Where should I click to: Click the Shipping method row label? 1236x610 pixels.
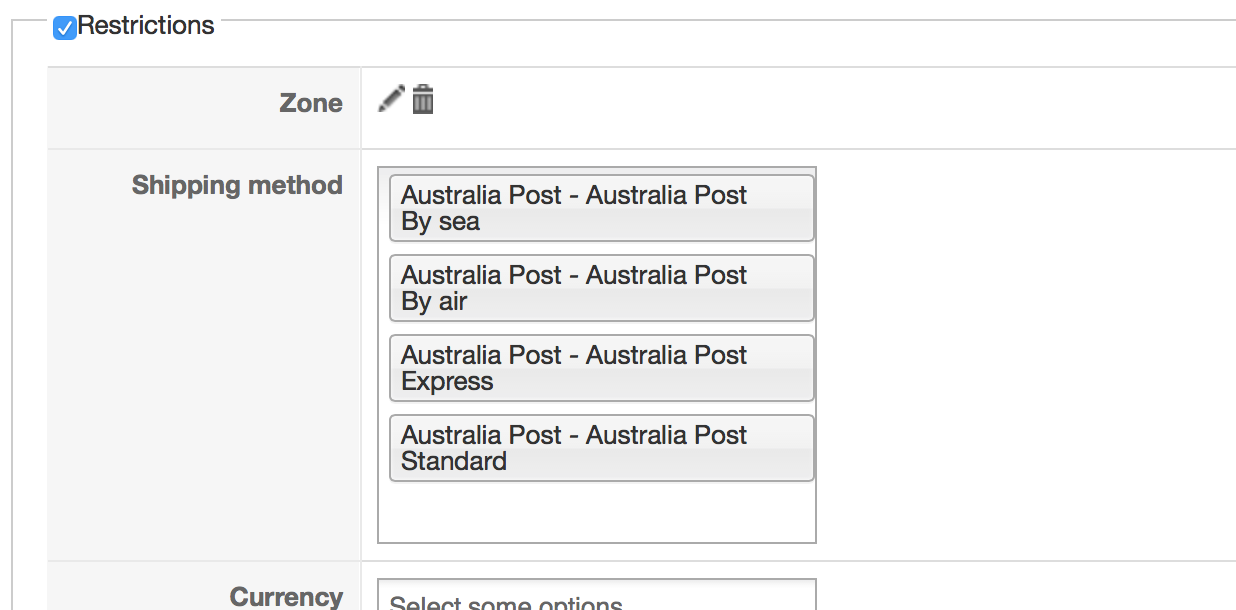237,185
